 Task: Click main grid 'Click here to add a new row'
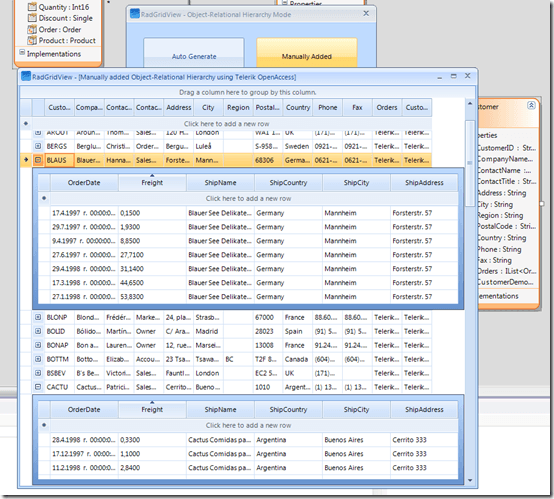(x=226, y=124)
